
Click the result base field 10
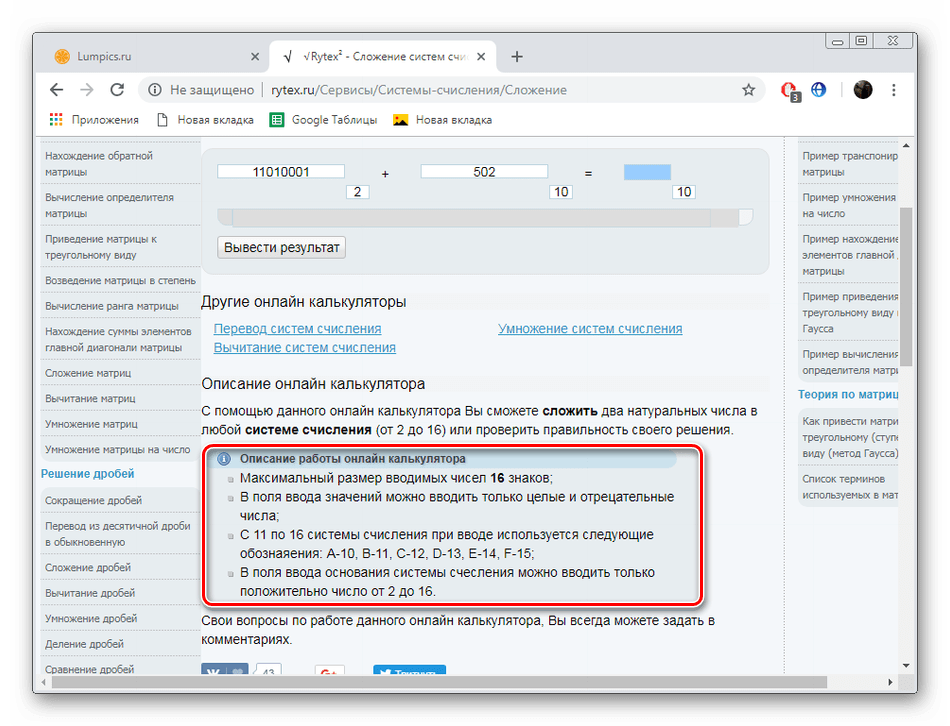click(684, 192)
